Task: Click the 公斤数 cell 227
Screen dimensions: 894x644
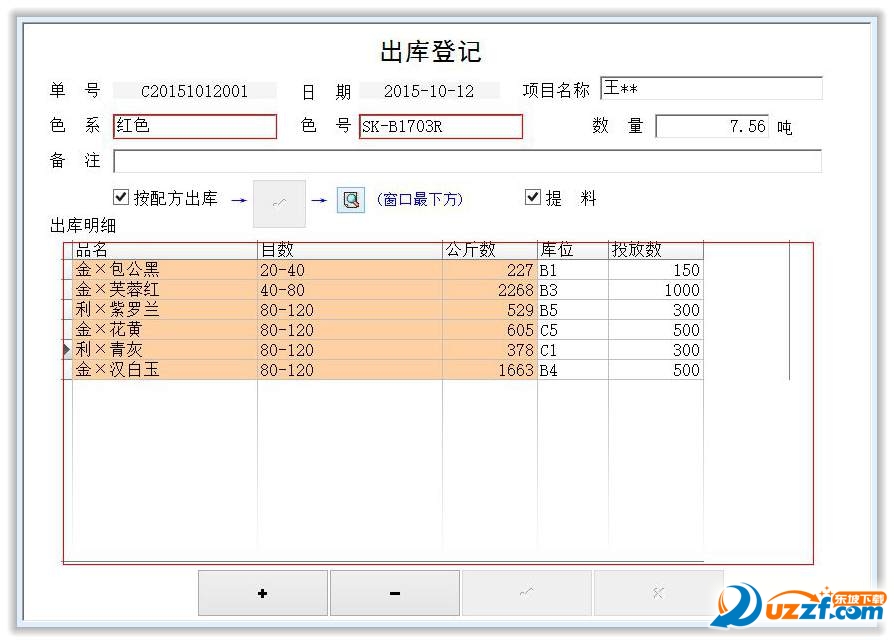Action: pos(490,270)
